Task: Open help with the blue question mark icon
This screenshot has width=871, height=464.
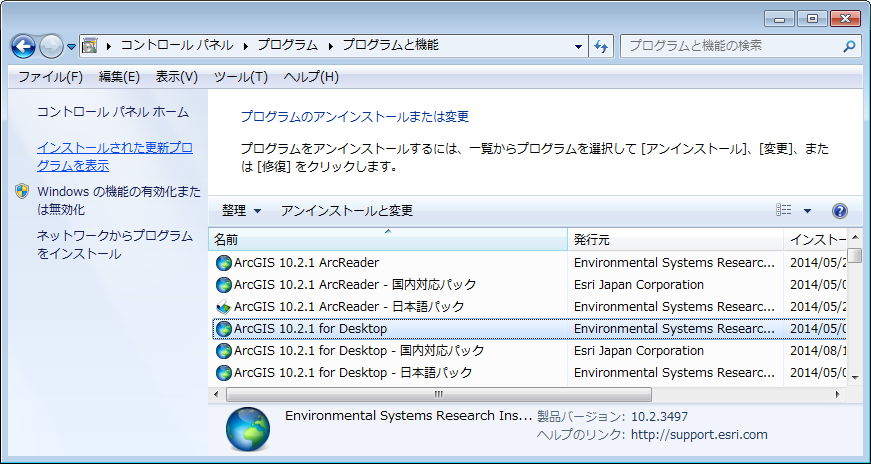Action: (x=840, y=211)
